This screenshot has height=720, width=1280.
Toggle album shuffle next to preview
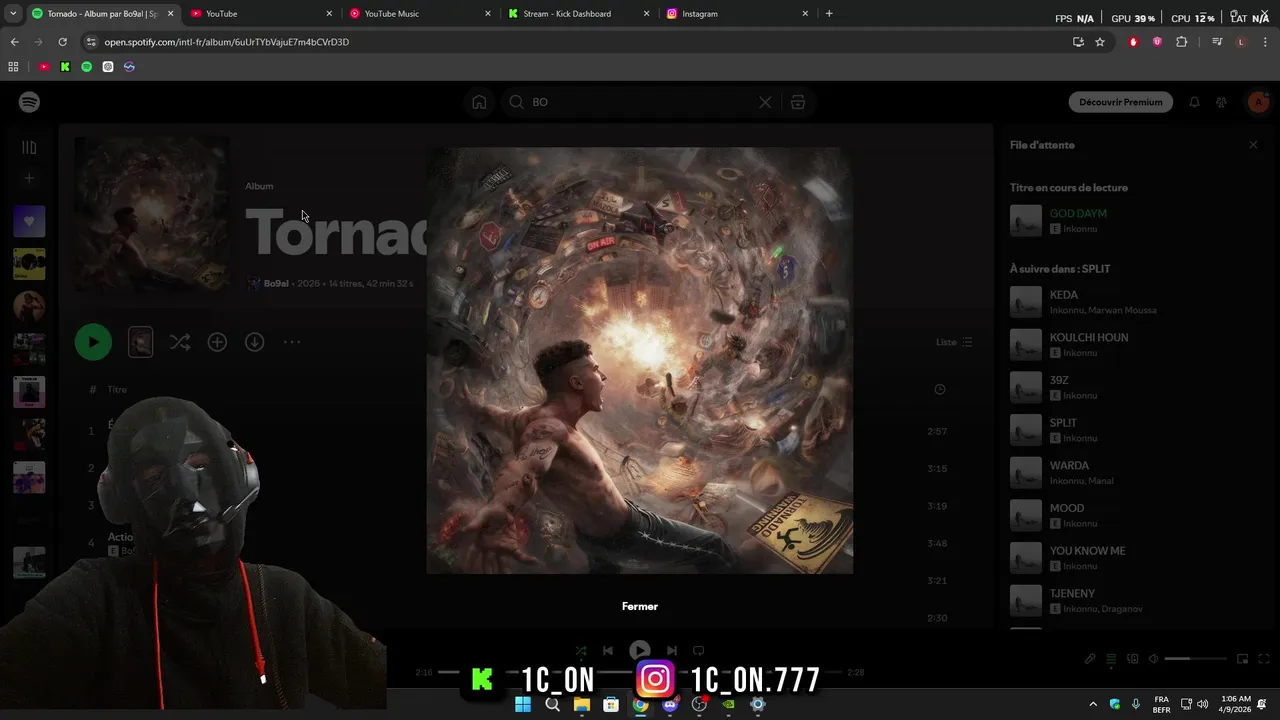click(179, 342)
